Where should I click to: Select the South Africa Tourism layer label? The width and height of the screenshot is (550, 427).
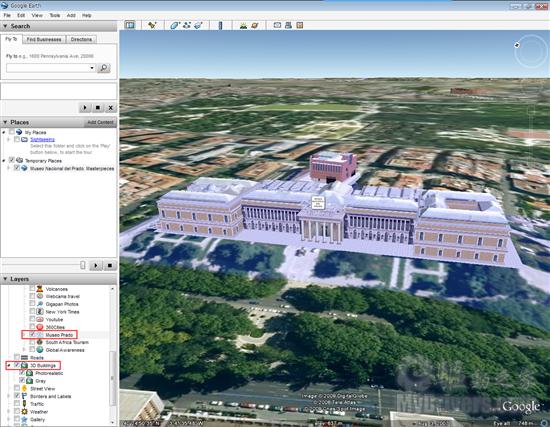67,342
